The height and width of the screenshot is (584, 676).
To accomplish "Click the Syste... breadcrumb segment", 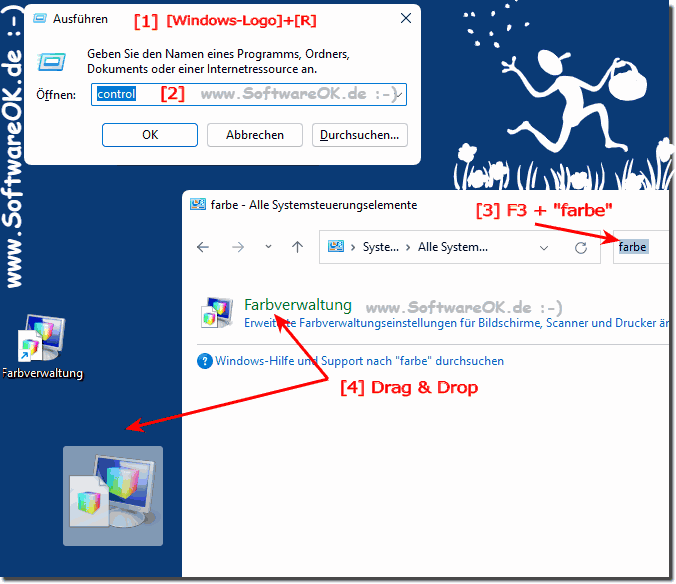I will [381, 247].
